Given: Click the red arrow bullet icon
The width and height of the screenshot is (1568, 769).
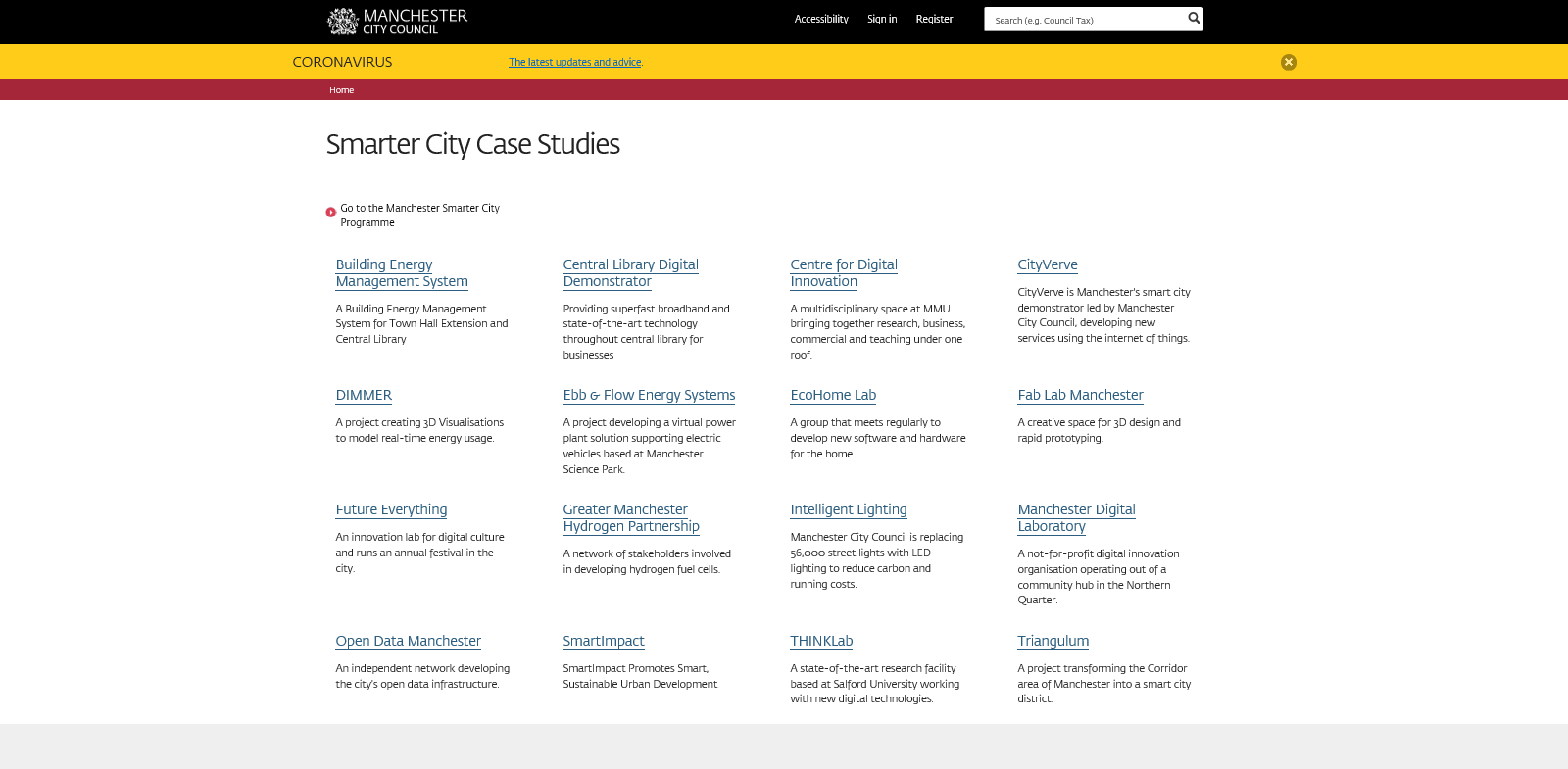Looking at the screenshot, I should [x=331, y=213].
